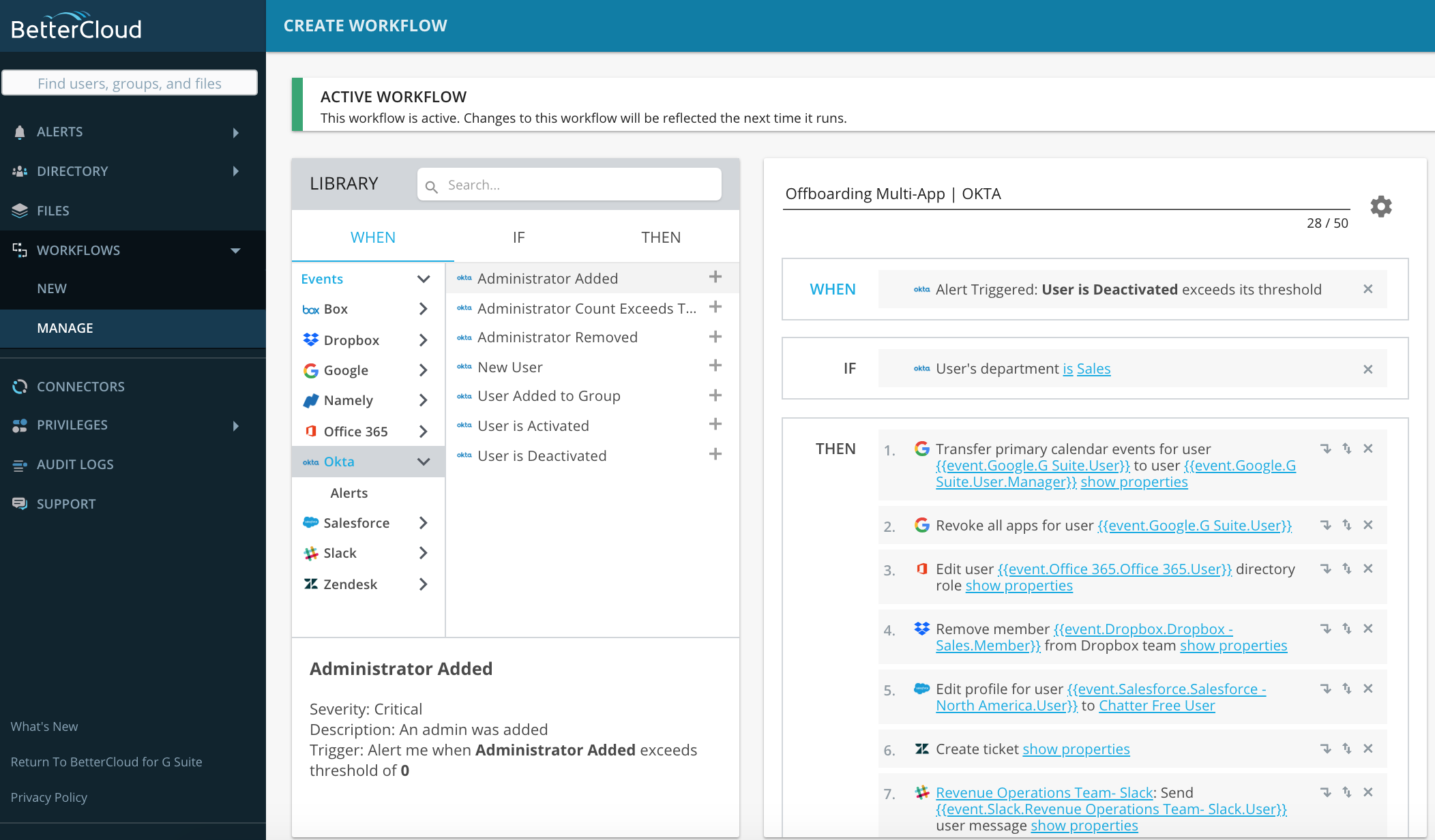Image resolution: width=1435 pixels, height=840 pixels.
Task: Add the User is Deactivated event
Action: [715, 454]
